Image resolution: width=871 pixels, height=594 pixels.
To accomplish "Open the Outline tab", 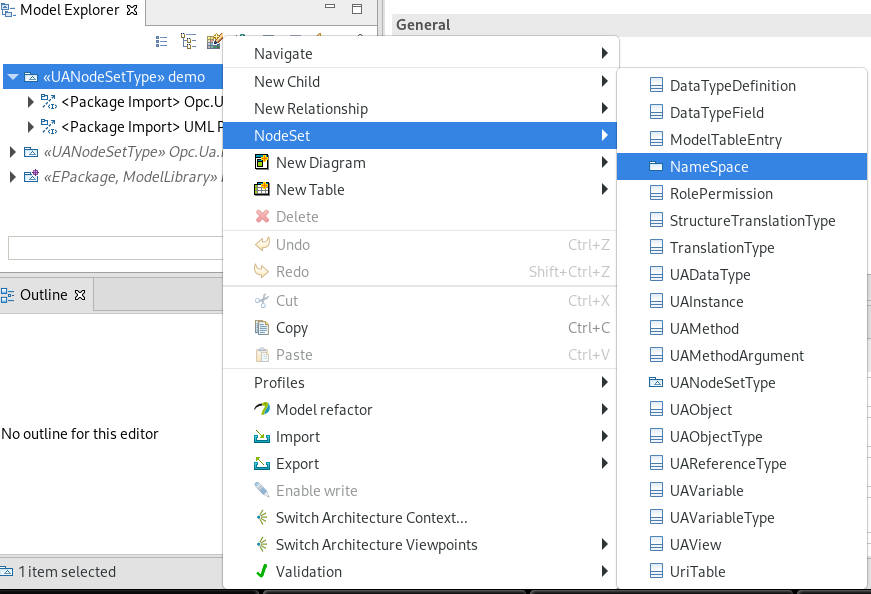I will click(43, 295).
